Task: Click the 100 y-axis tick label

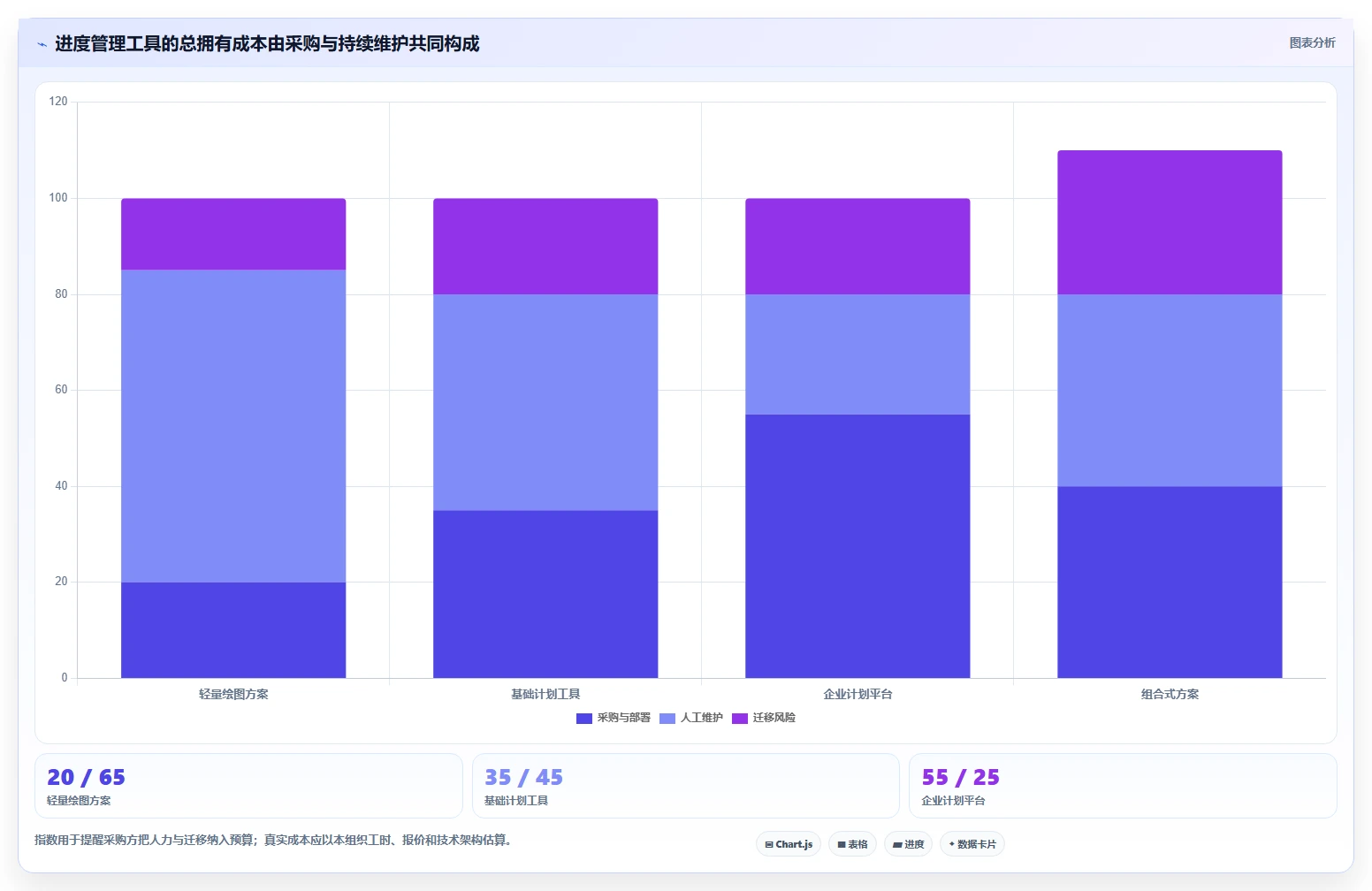Action: click(x=58, y=198)
